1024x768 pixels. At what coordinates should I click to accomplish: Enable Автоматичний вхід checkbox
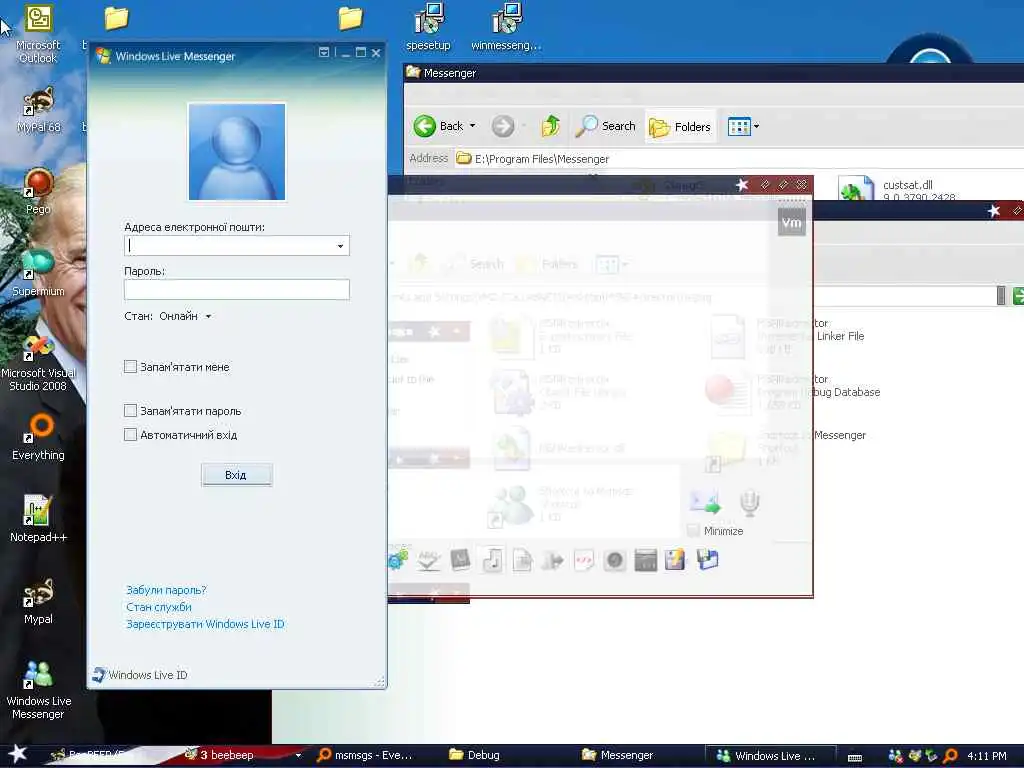pyautogui.click(x=131, y=435)
